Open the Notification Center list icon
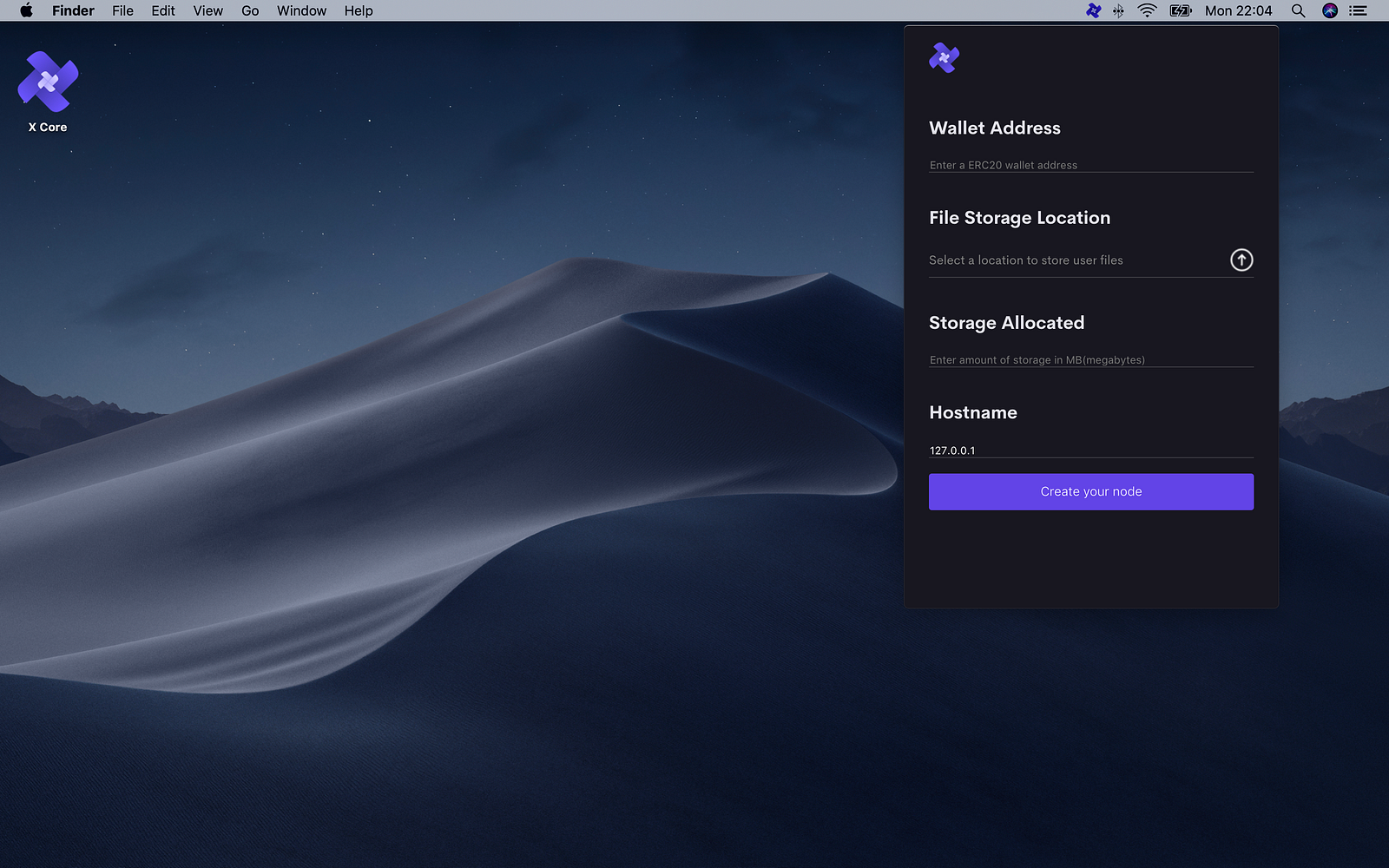 pyautogui.click(x=1359, y=10)
